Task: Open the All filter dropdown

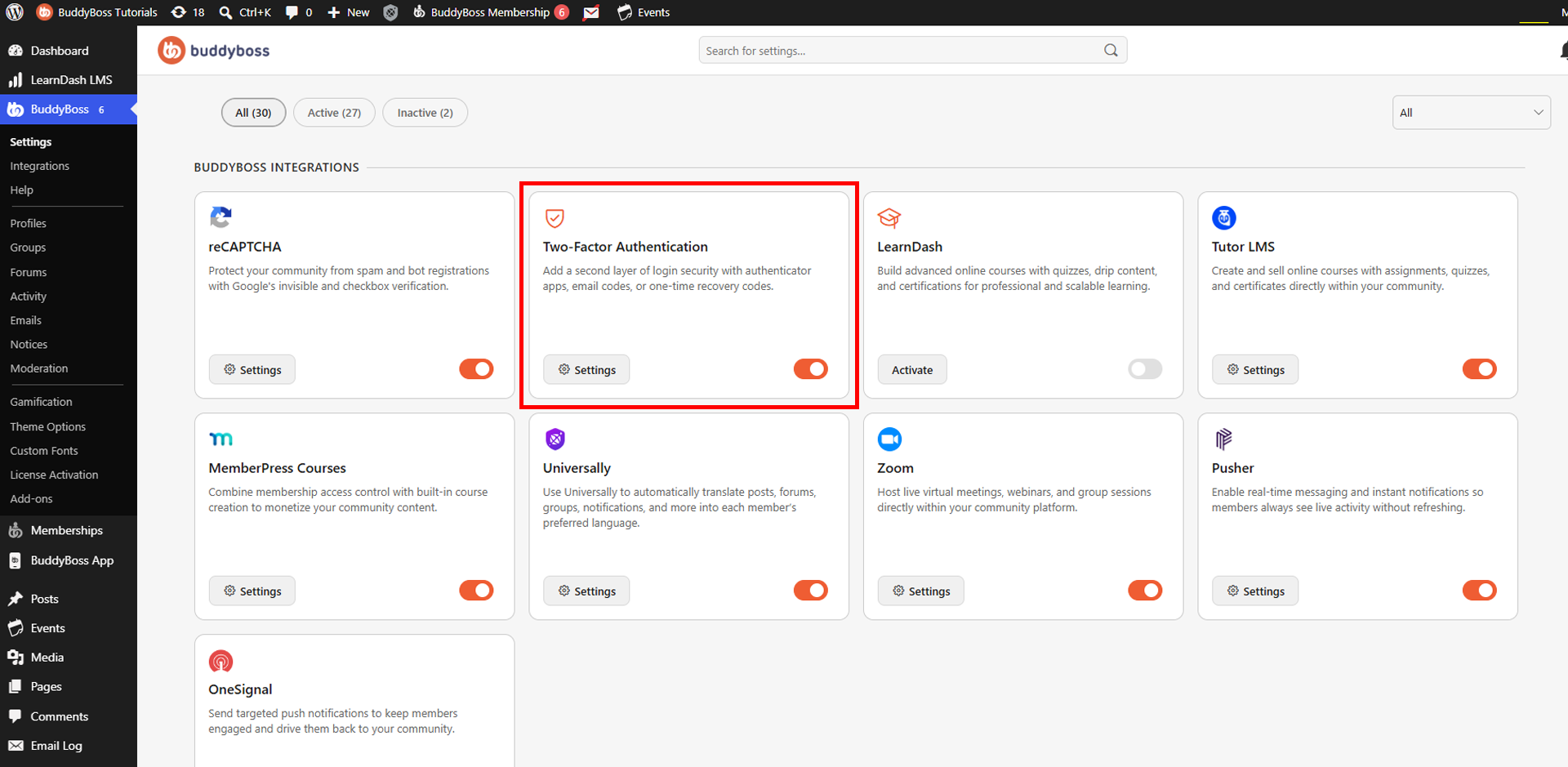Action: point(1471,113)
